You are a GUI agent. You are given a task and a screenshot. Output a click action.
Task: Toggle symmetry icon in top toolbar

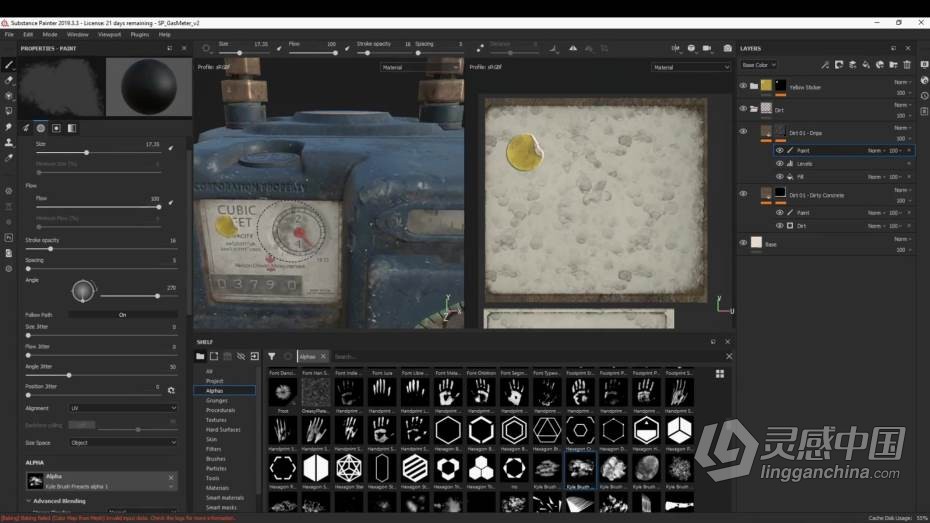click(573, 48)
